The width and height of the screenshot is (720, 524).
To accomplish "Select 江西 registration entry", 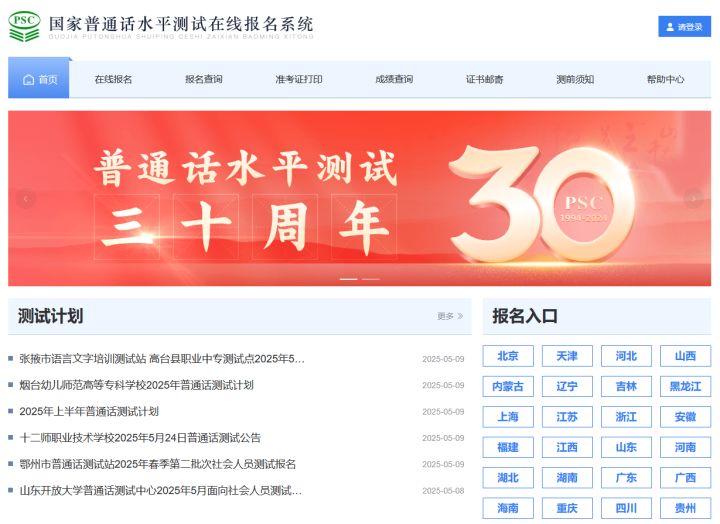I will click(567, 447).
